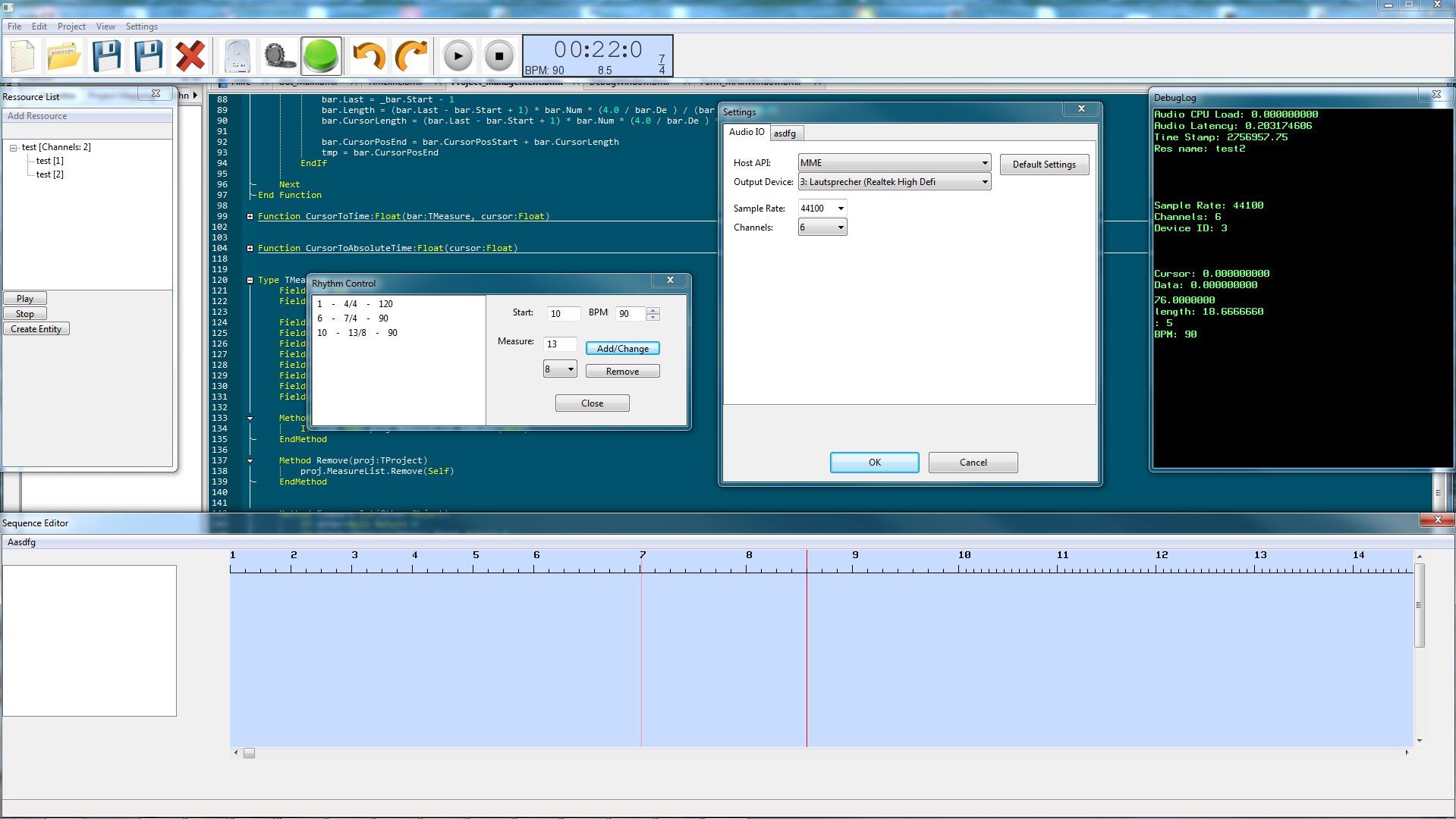
Task: Open the measure denominator dropdown showing 8
Action: click(x=560, y=369)
